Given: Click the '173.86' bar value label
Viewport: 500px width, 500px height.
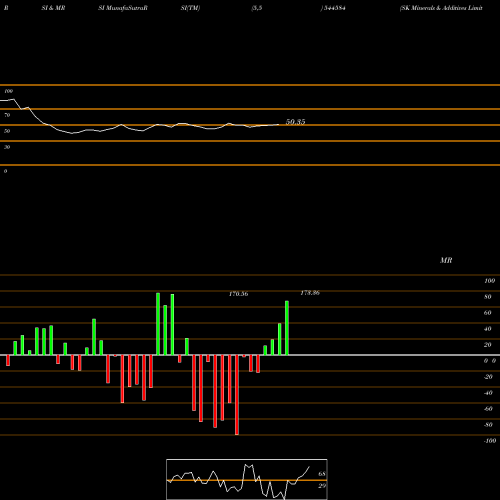Looking at the screenshot, I should point(310,293).
